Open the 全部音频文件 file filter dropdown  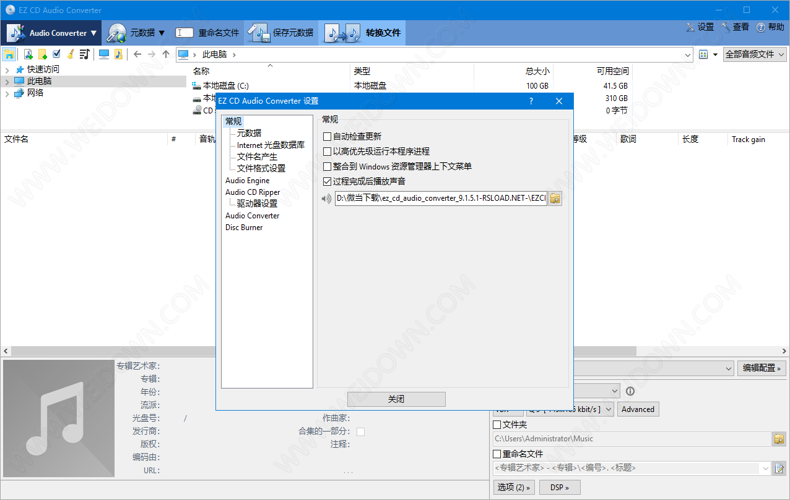tap(755, 54)
